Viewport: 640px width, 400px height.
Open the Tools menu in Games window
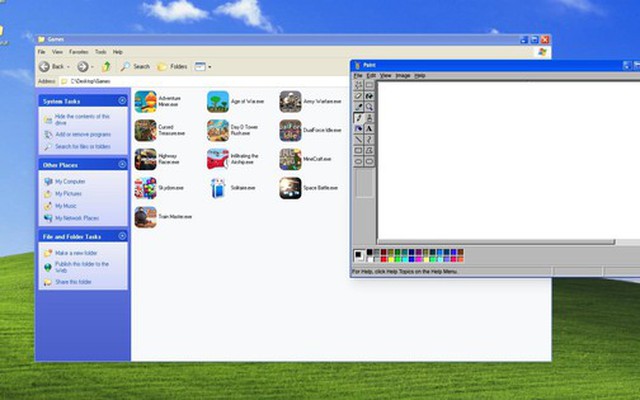(100, 52)
